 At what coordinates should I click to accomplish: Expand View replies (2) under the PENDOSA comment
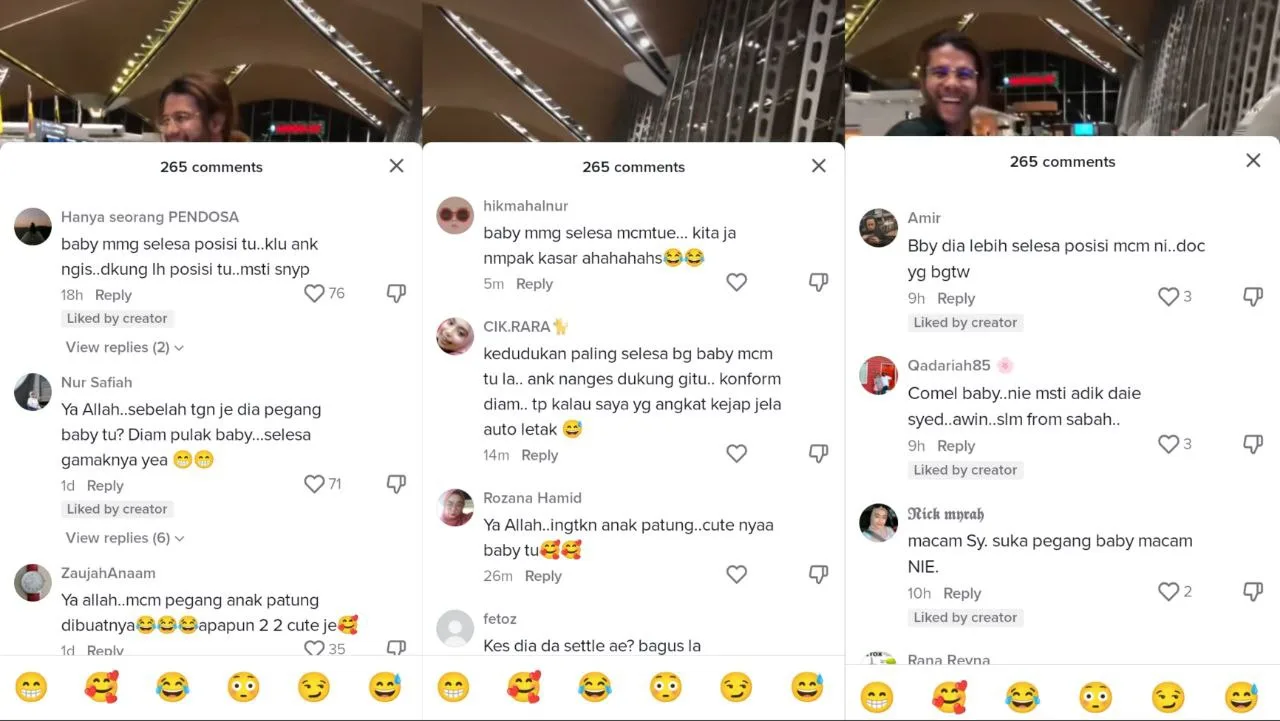(x=125, y=347)
